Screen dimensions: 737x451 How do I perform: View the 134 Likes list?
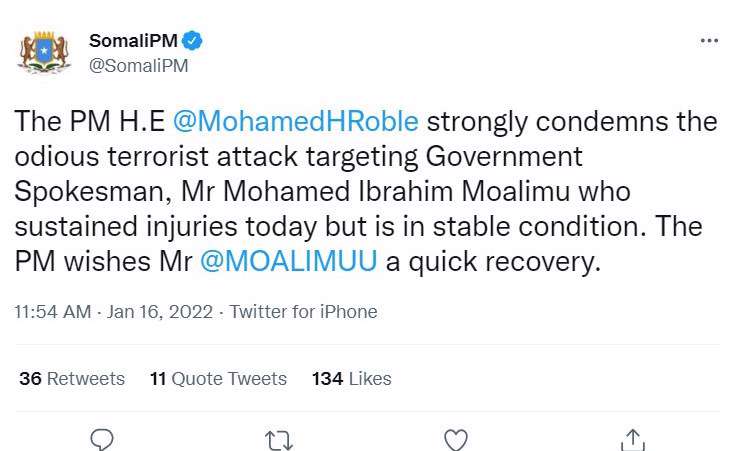[x=351, y=379]
